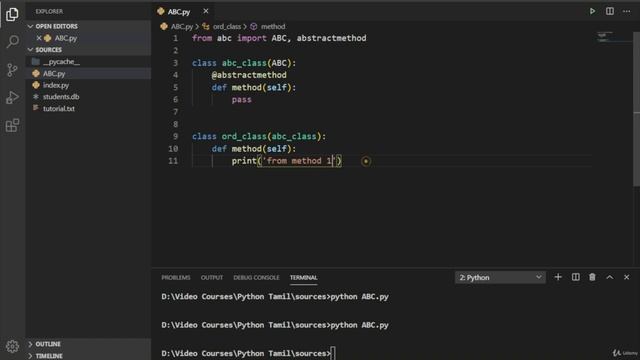Open the Manage gear settings icon
The width and height of the screenshot is (640, 360).
[12, 346]
